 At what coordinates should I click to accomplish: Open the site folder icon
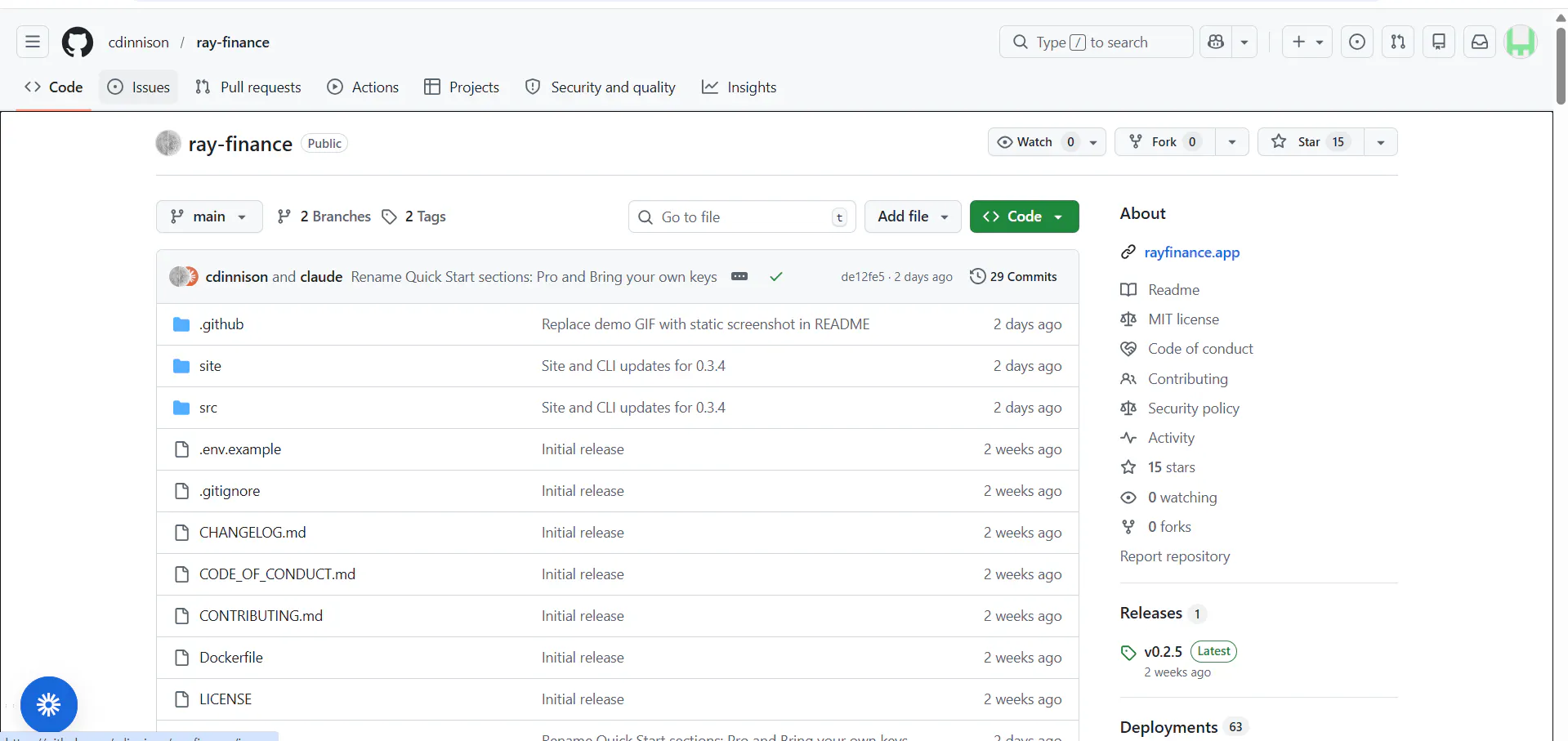click(x=181, y=366)
